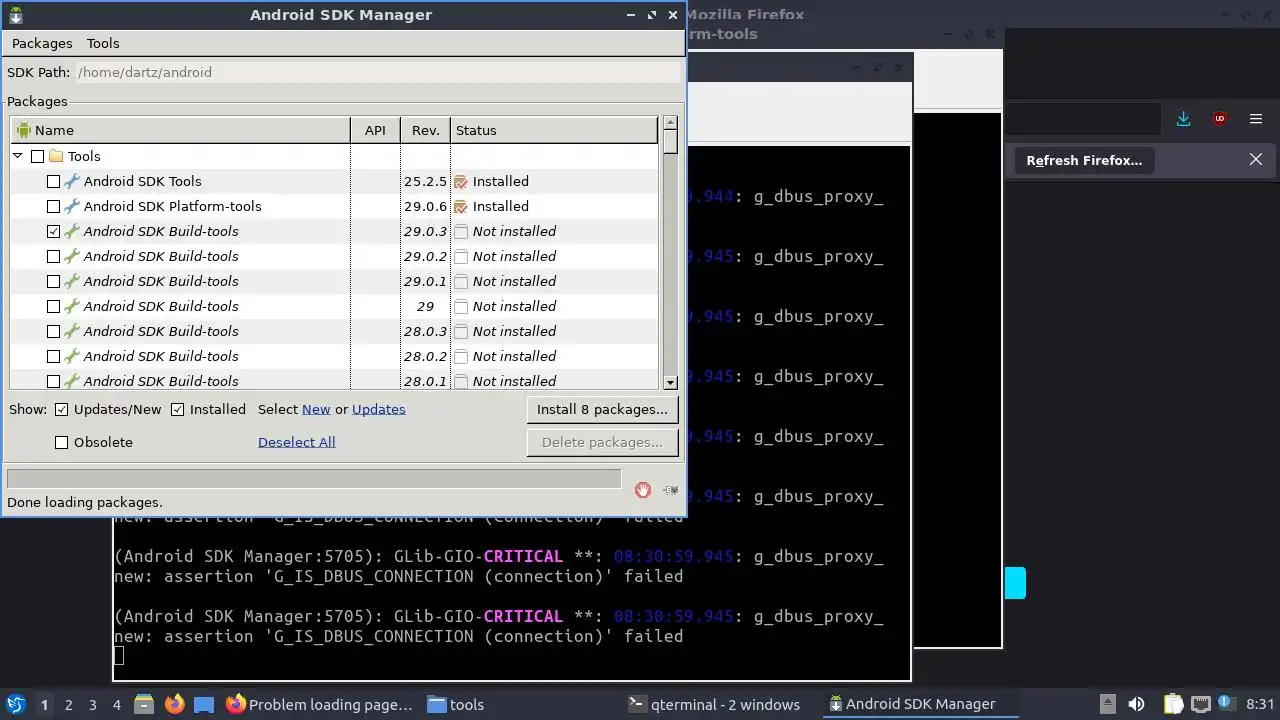Sort by the API column header
The height and width of the screenshot is (720, 1280).
coord(375,130)
